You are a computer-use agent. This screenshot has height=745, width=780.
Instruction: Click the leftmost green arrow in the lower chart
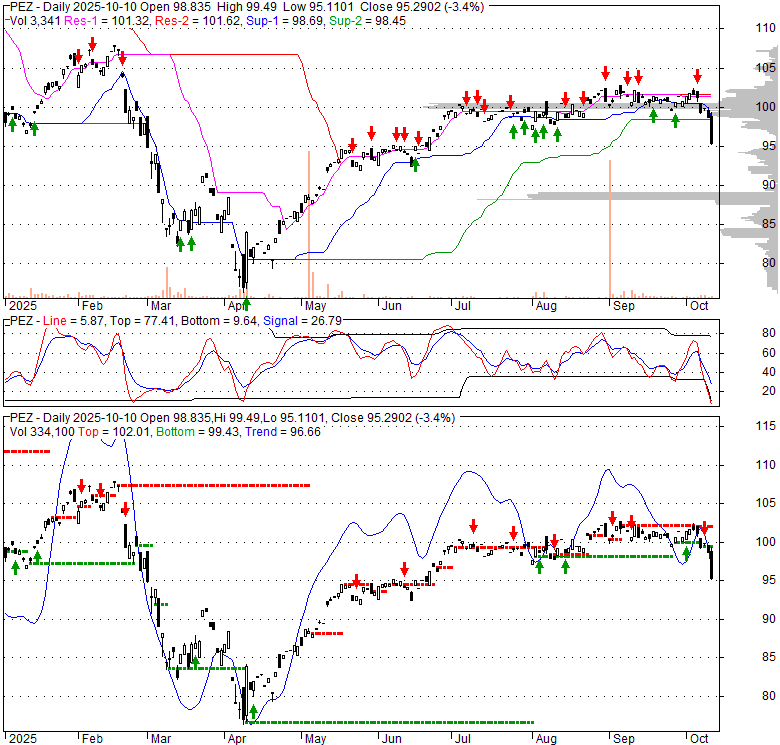pyautogui.click(x=15, y=567)
